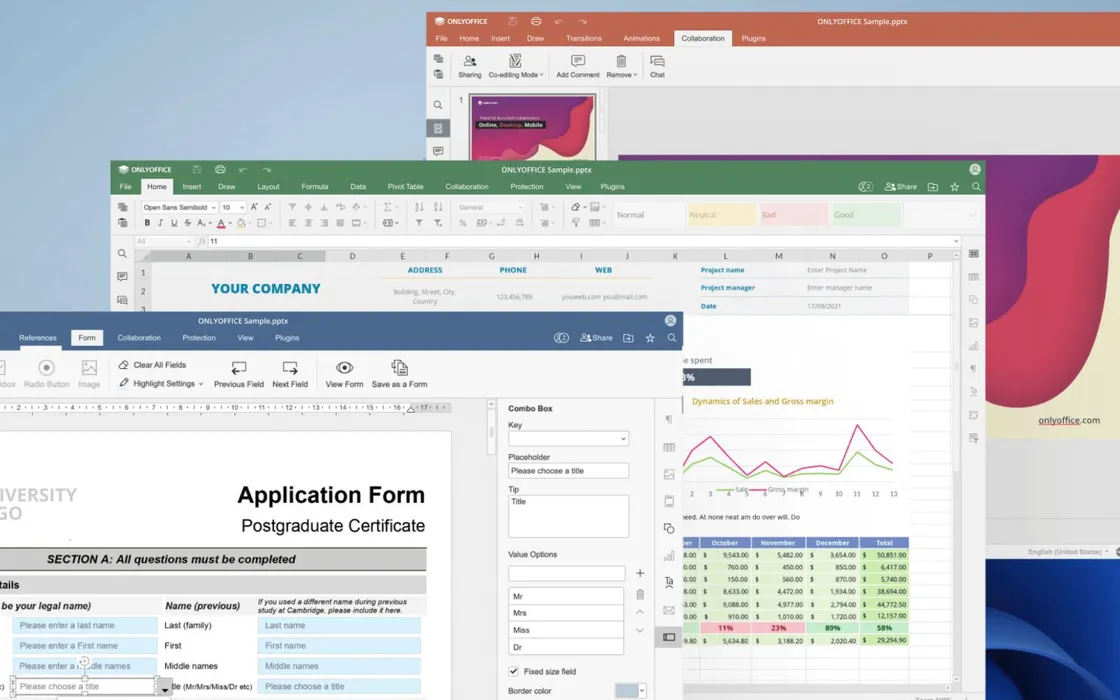Image resolution: width=1120 pixels, height=700 pixels.
Task: Apply the Bad cell style swatch
Action: coord(794,215)
